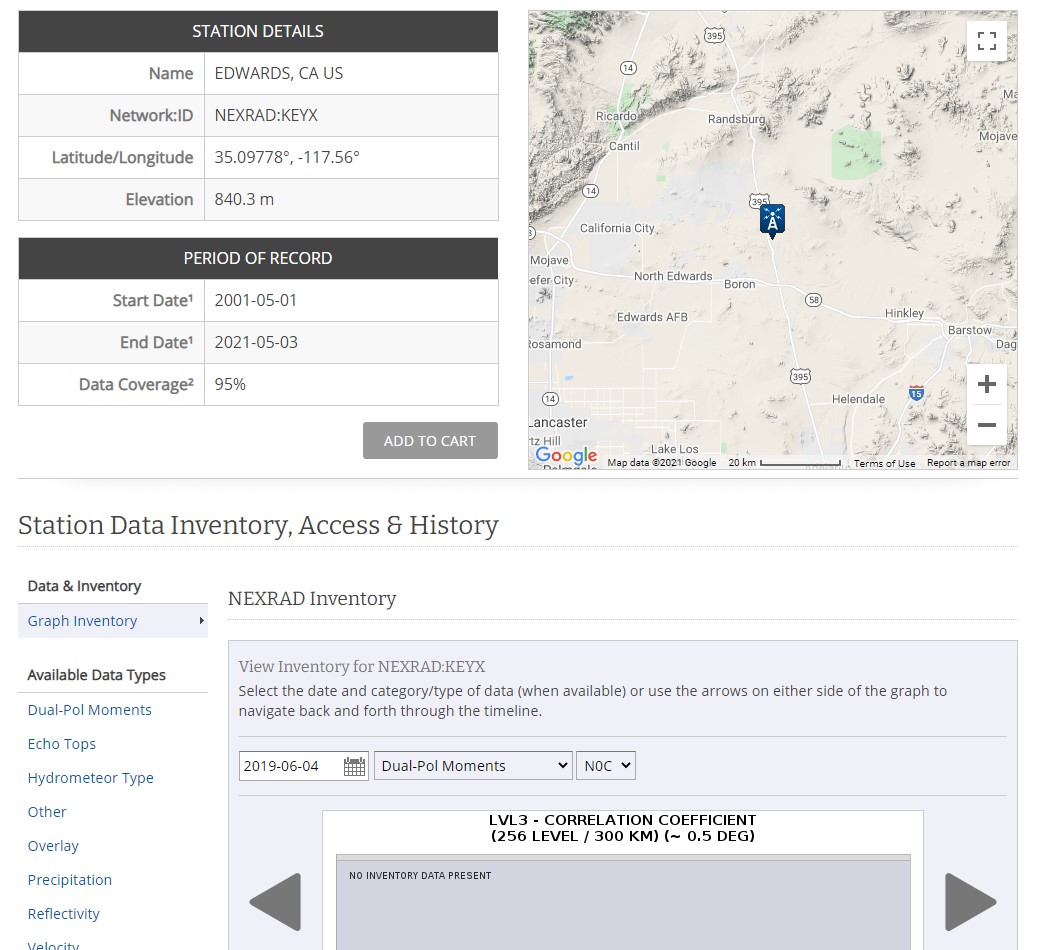Click the radar station marker on map

click(772, 219)
